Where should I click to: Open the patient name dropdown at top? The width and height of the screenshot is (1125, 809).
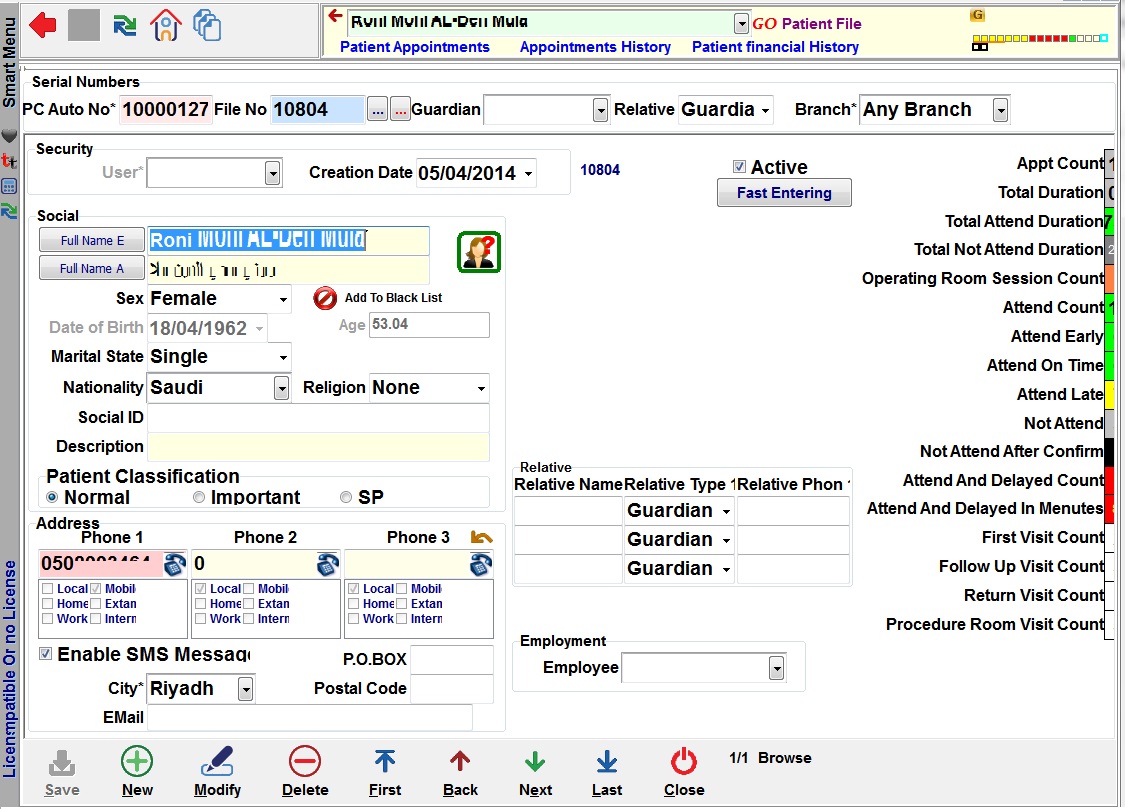point(741,24)
